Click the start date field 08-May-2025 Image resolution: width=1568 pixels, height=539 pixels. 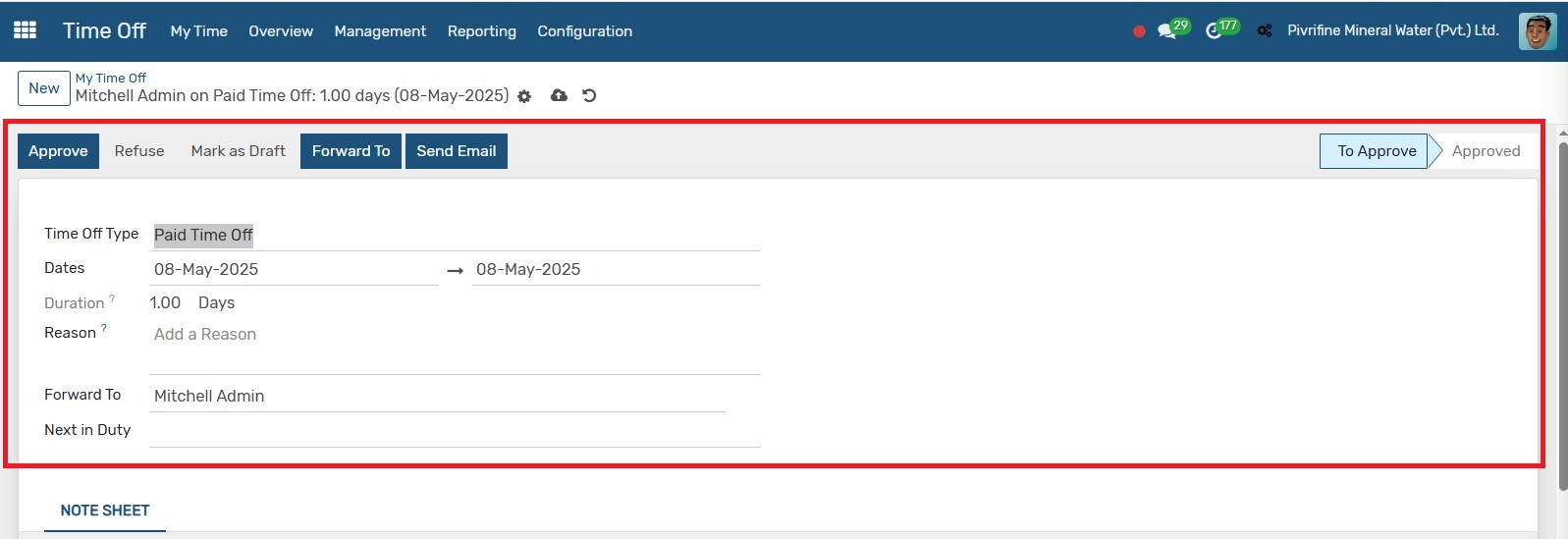[294, 269]
